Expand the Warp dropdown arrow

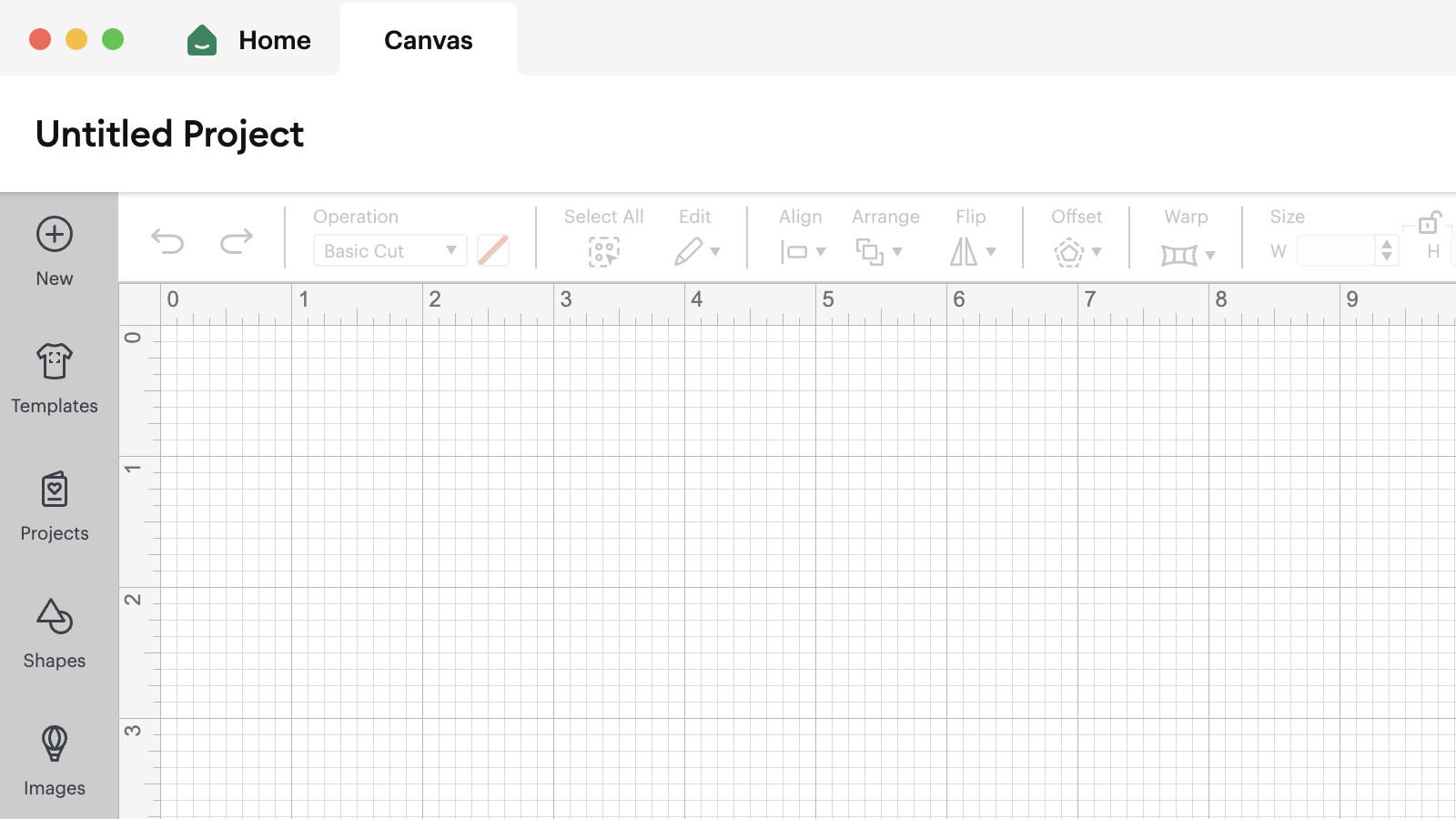[1210, 256]
